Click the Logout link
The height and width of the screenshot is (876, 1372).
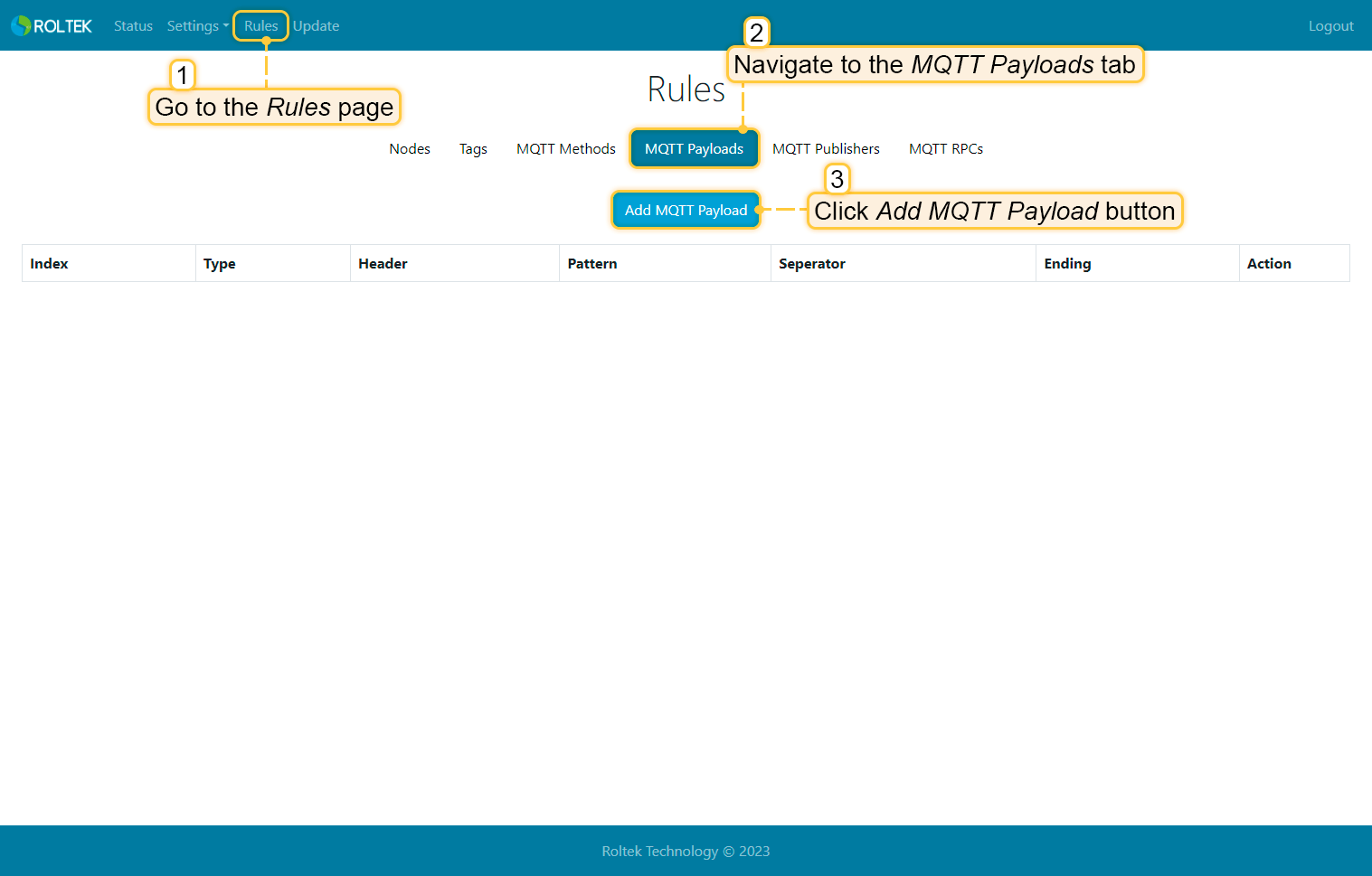click(x=1330, y=26)
